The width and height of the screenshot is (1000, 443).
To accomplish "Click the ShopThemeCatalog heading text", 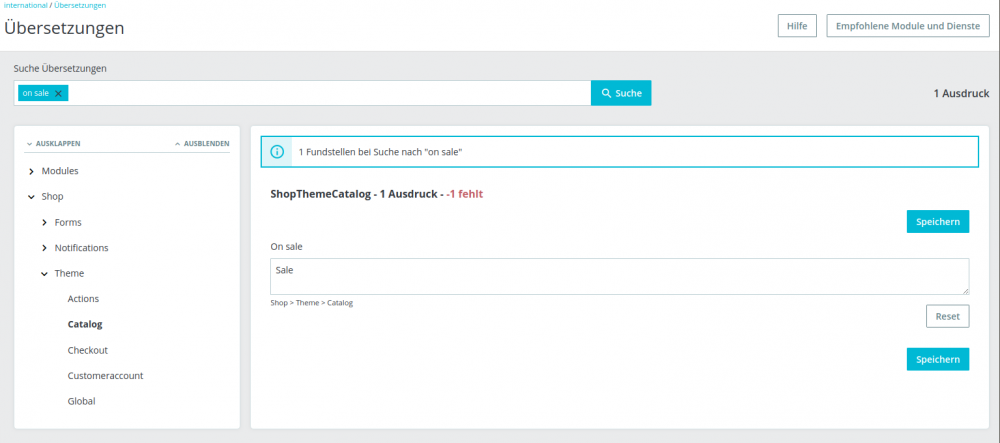I will point(320,194).
